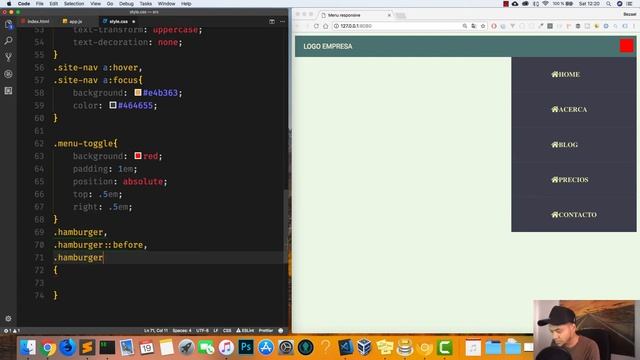Click the HOME nav link

pyautogui.click(x=565, y=74)
